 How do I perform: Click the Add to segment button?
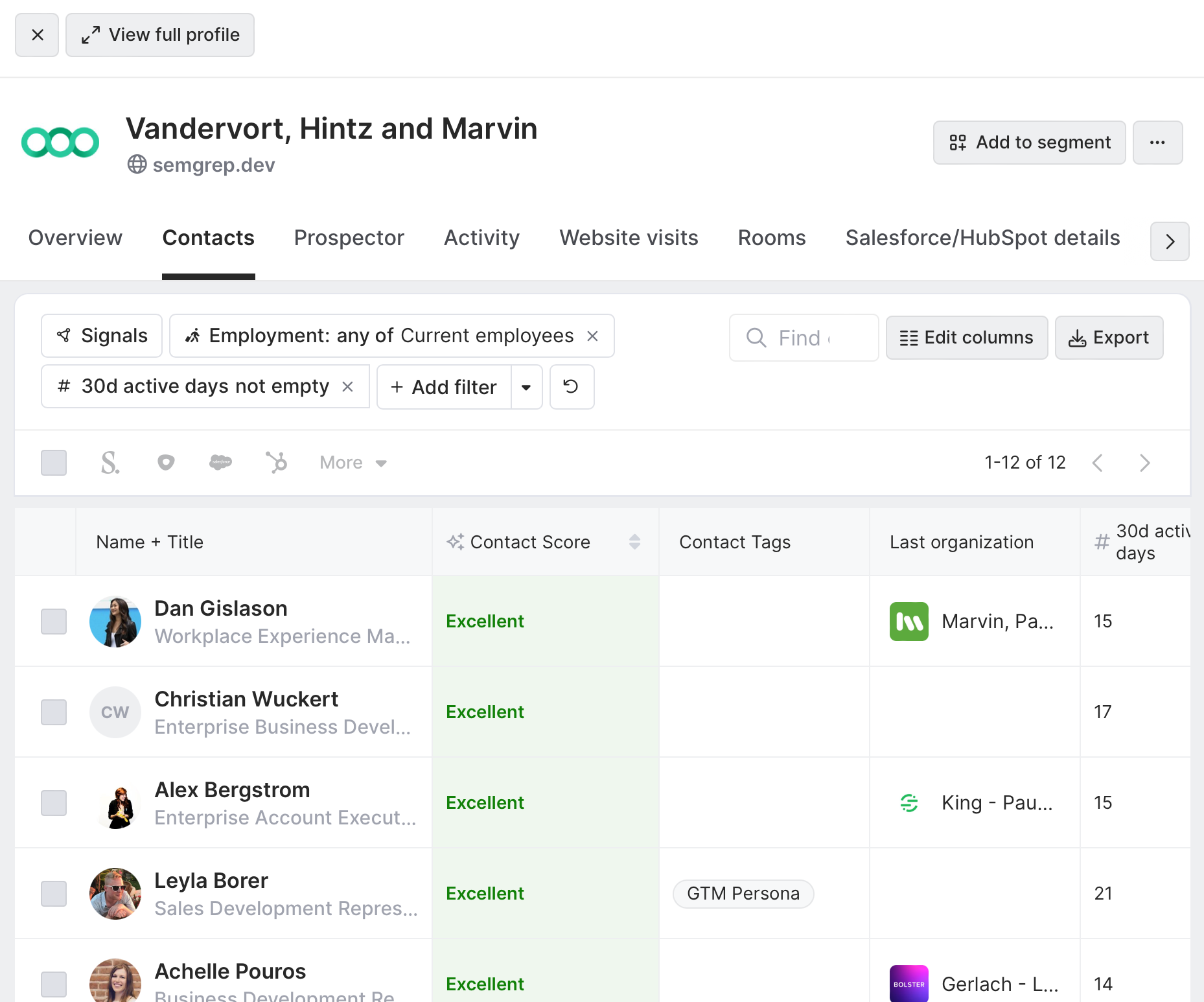[1029, 143]
